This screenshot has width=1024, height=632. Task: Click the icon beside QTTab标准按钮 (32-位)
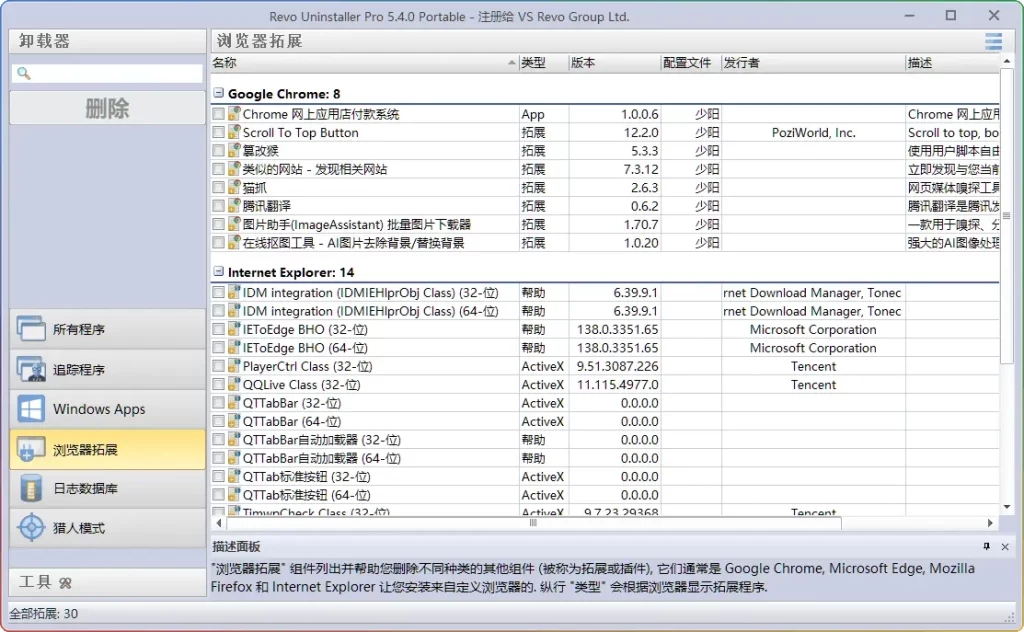(x=234, y=476)
